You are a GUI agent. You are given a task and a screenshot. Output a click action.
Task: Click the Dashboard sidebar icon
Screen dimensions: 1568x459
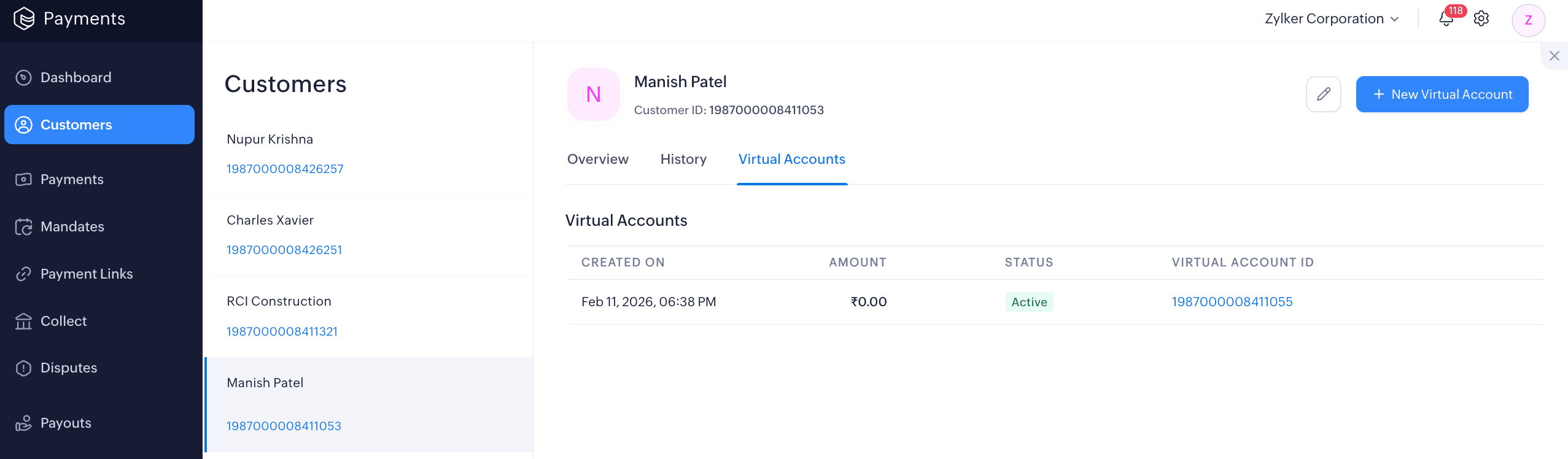tap(23, 78)
